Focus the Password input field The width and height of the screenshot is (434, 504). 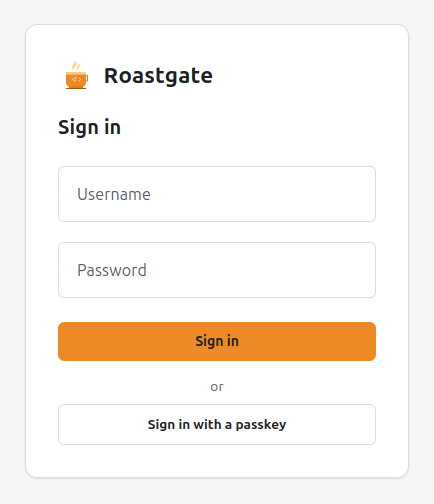pyautogui.click(x=217, y=270)
